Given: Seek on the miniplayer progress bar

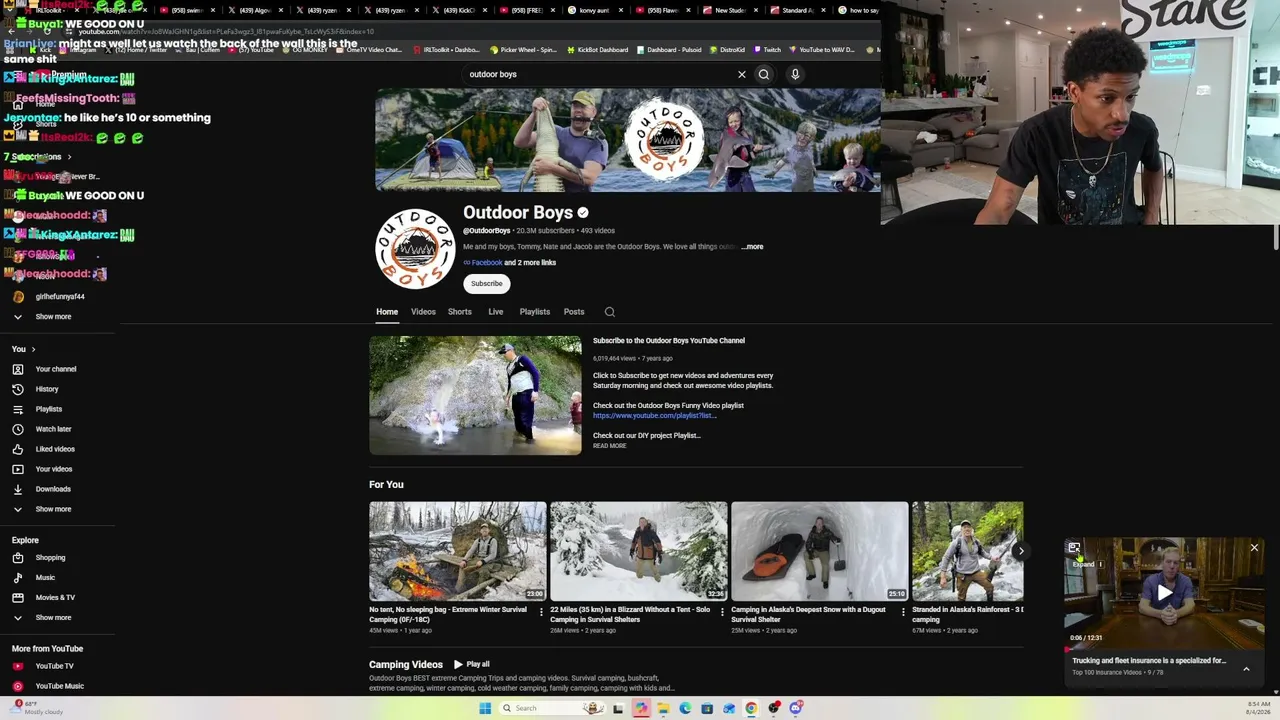Looking at the screenshot, I should [1164, 649].
